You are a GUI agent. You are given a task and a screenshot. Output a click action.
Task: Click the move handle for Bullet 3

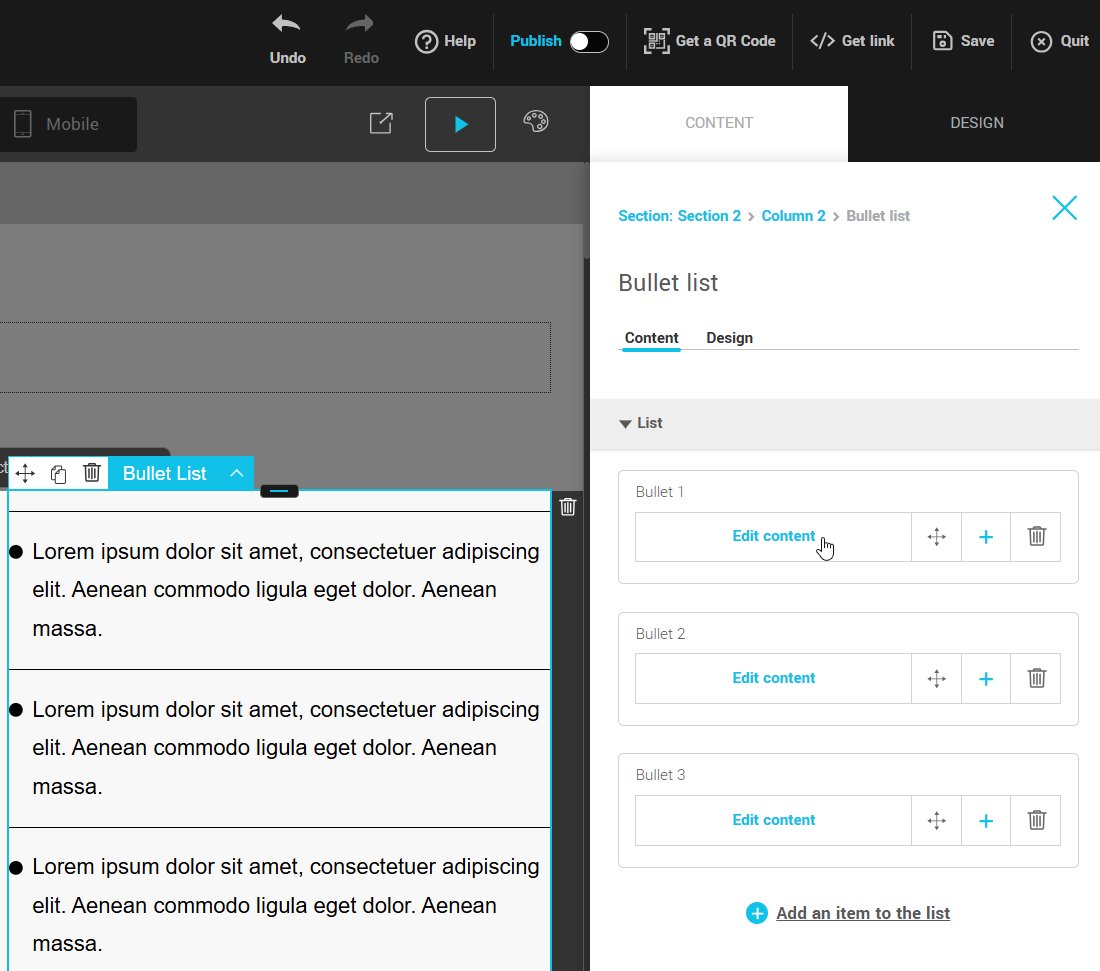coord(936,821)
